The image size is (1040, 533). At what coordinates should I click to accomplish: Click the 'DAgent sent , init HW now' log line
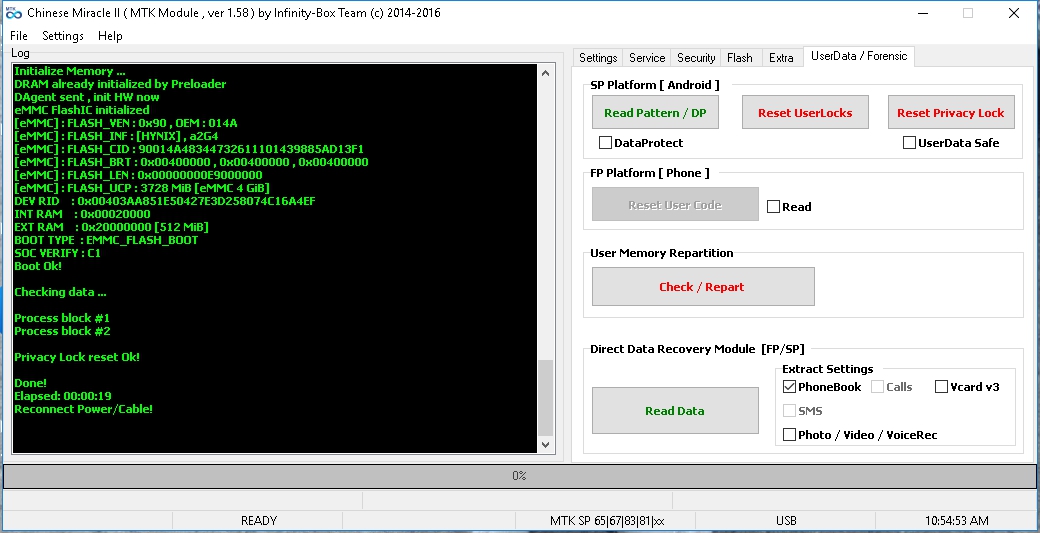[87, 97]
